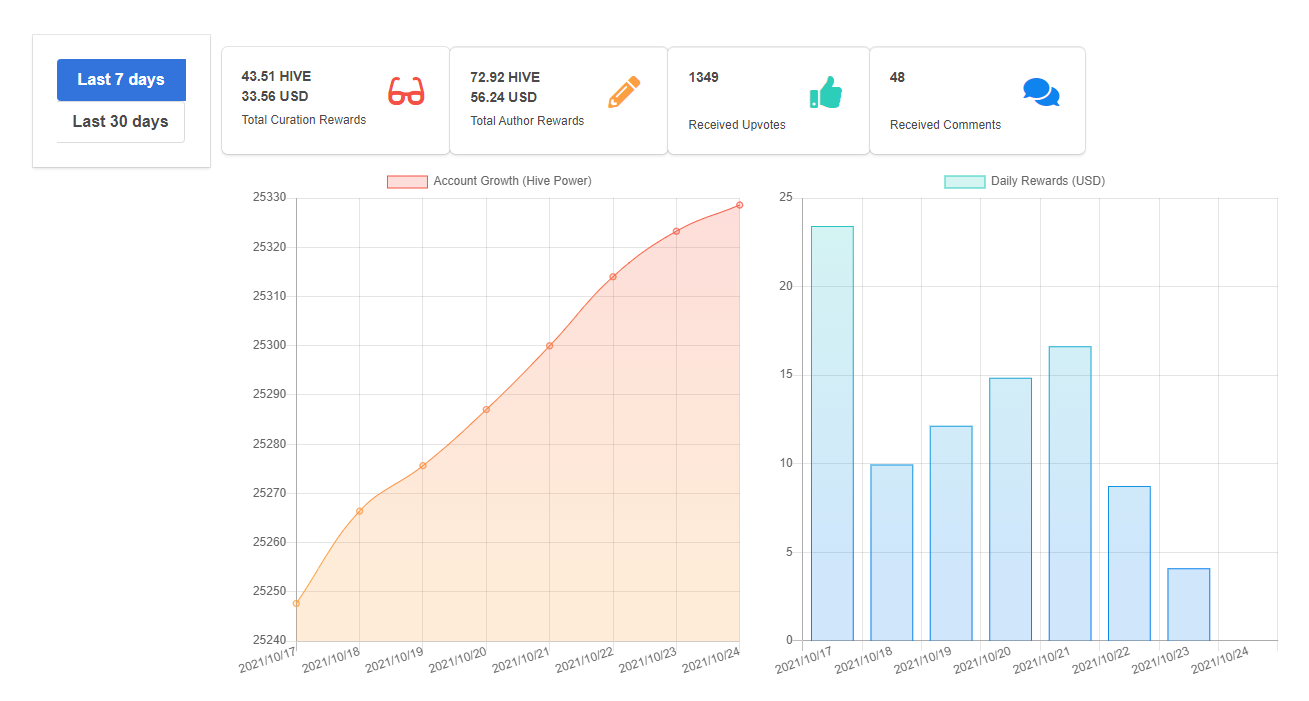The width and height of the screenshot is (1309, 701).
Task: Click the green thumbs-up upvotes icon
Action: [825, 92]
